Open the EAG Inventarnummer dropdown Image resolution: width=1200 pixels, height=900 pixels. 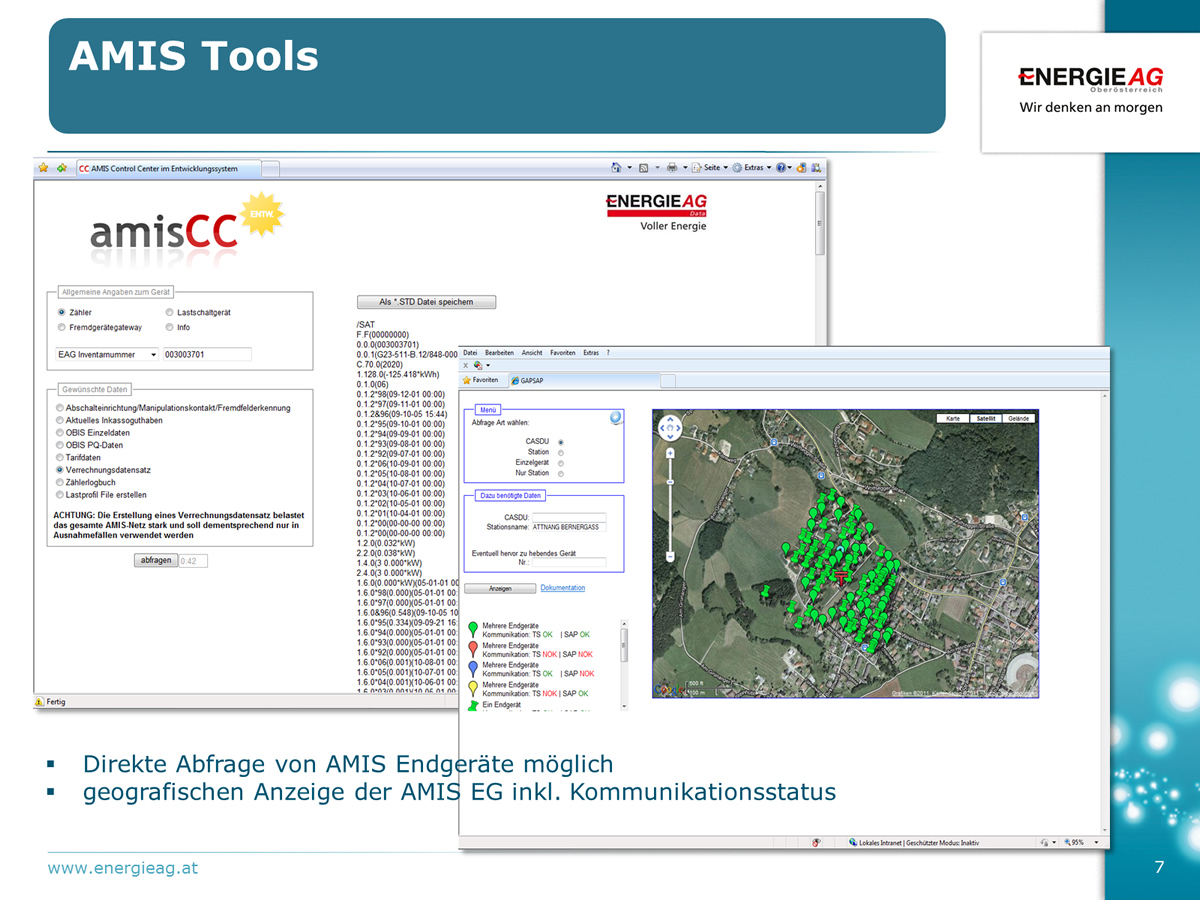(153, 354)
